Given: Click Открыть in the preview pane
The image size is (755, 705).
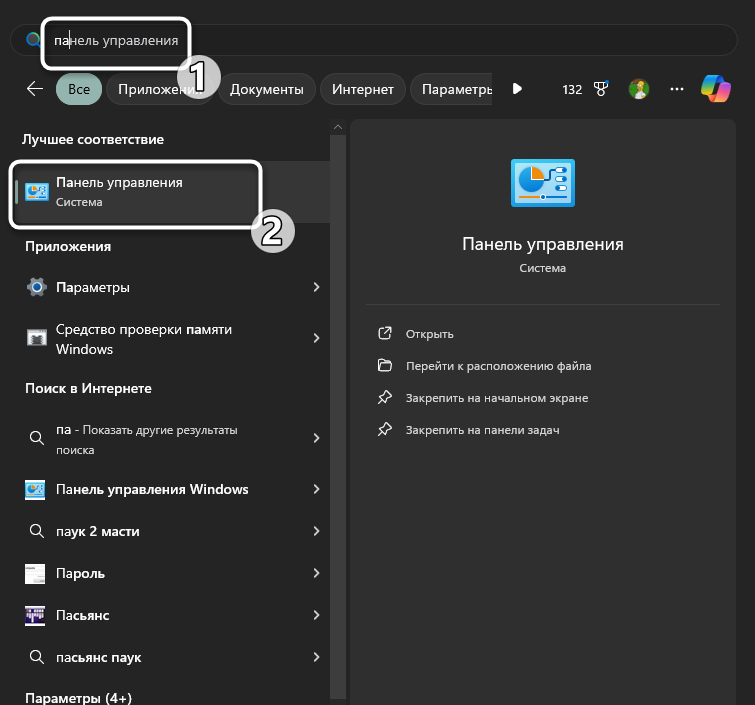Looking at the screenshot, I should click(429, 334).
